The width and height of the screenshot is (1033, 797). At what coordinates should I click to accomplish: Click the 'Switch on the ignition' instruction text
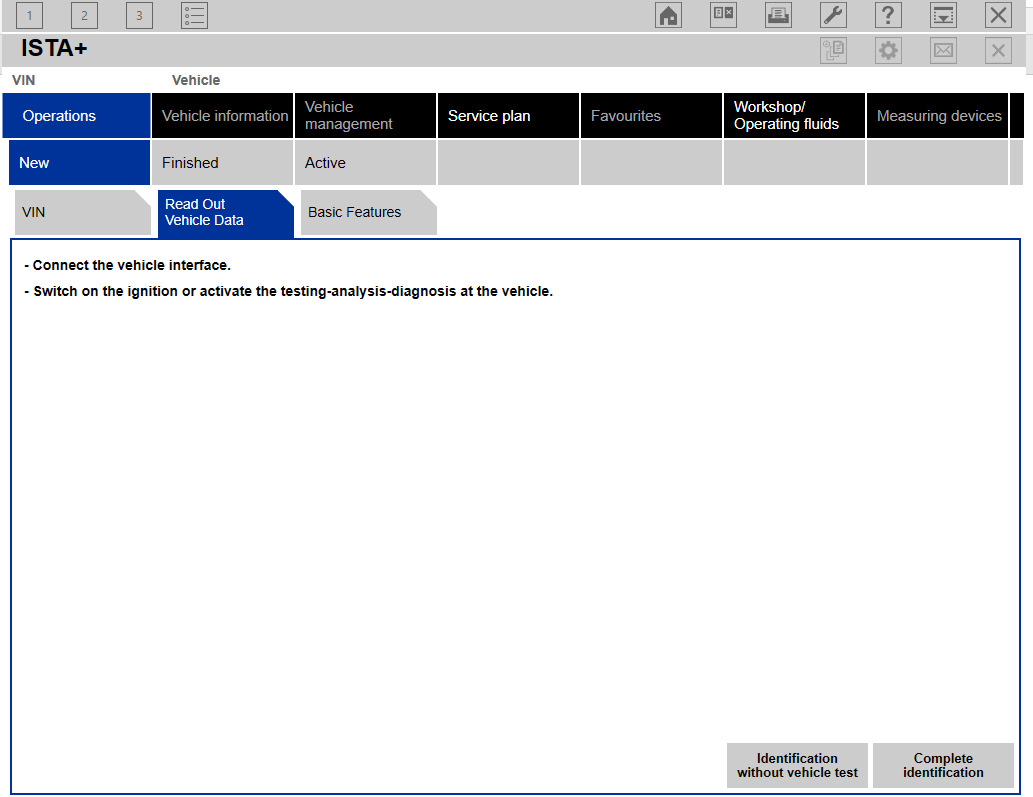(289, 291)
